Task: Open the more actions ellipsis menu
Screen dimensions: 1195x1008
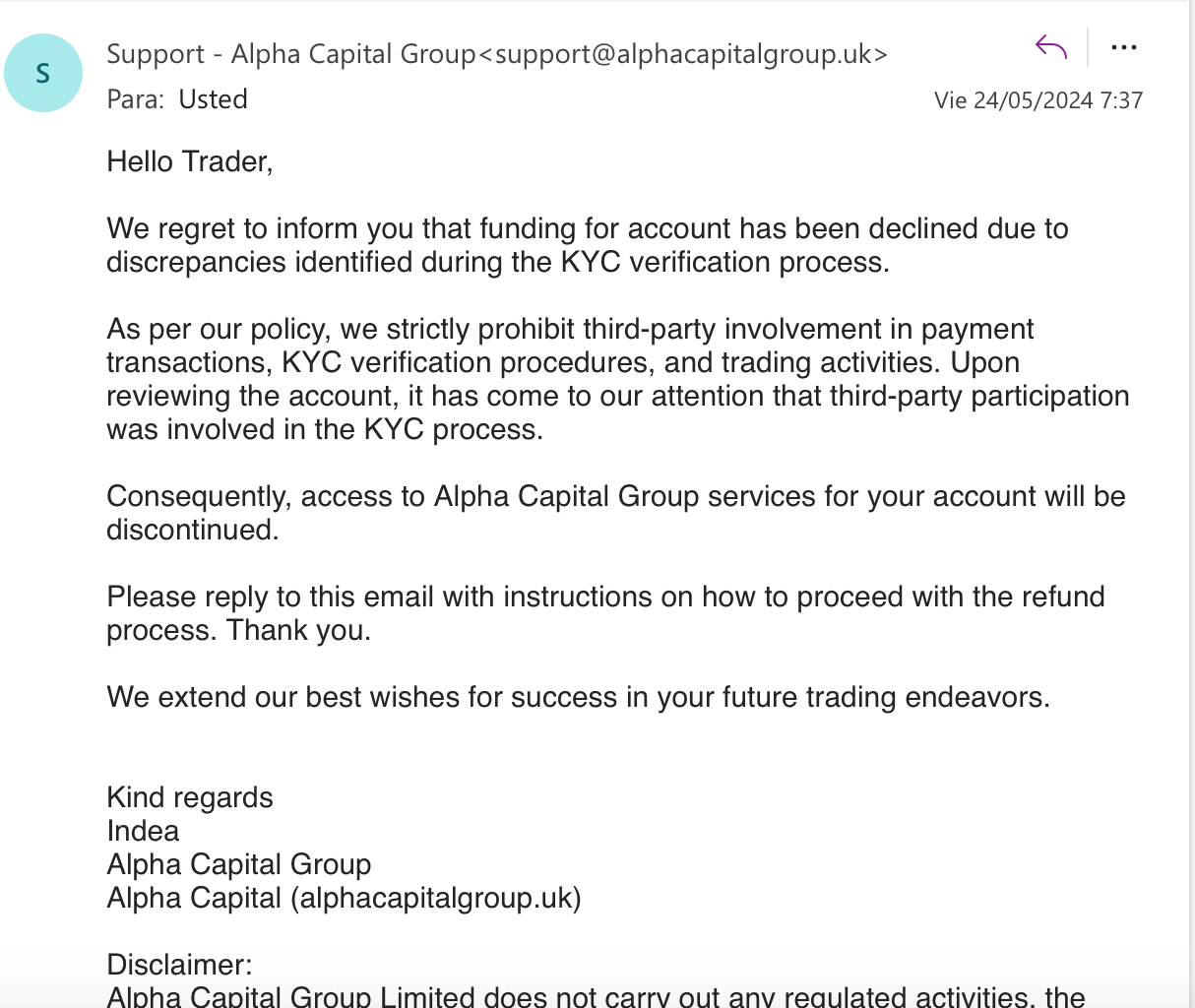Action: pyautogui.click(x=1123, y=46)
